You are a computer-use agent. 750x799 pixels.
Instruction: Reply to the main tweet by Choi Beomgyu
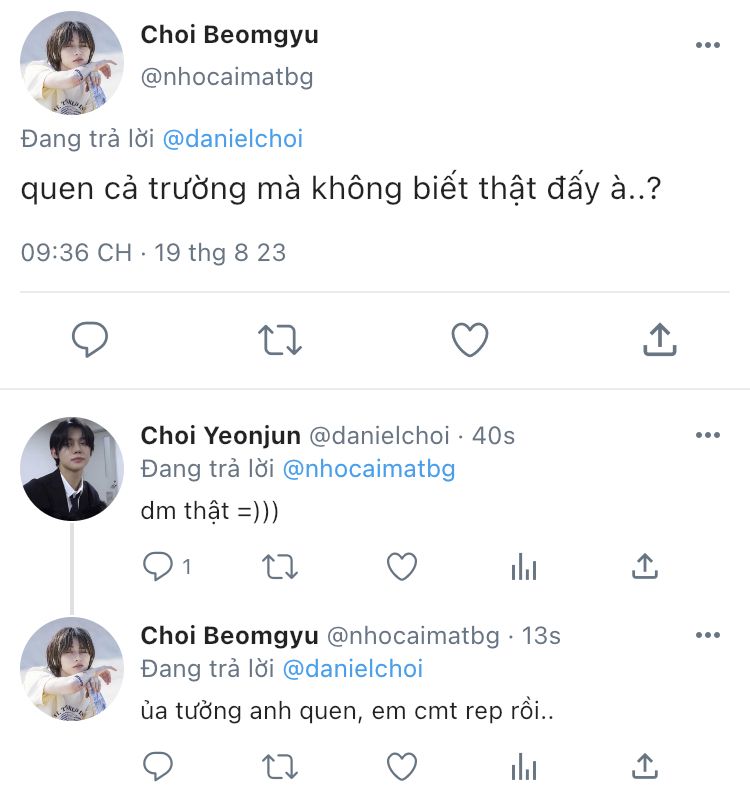90,340
